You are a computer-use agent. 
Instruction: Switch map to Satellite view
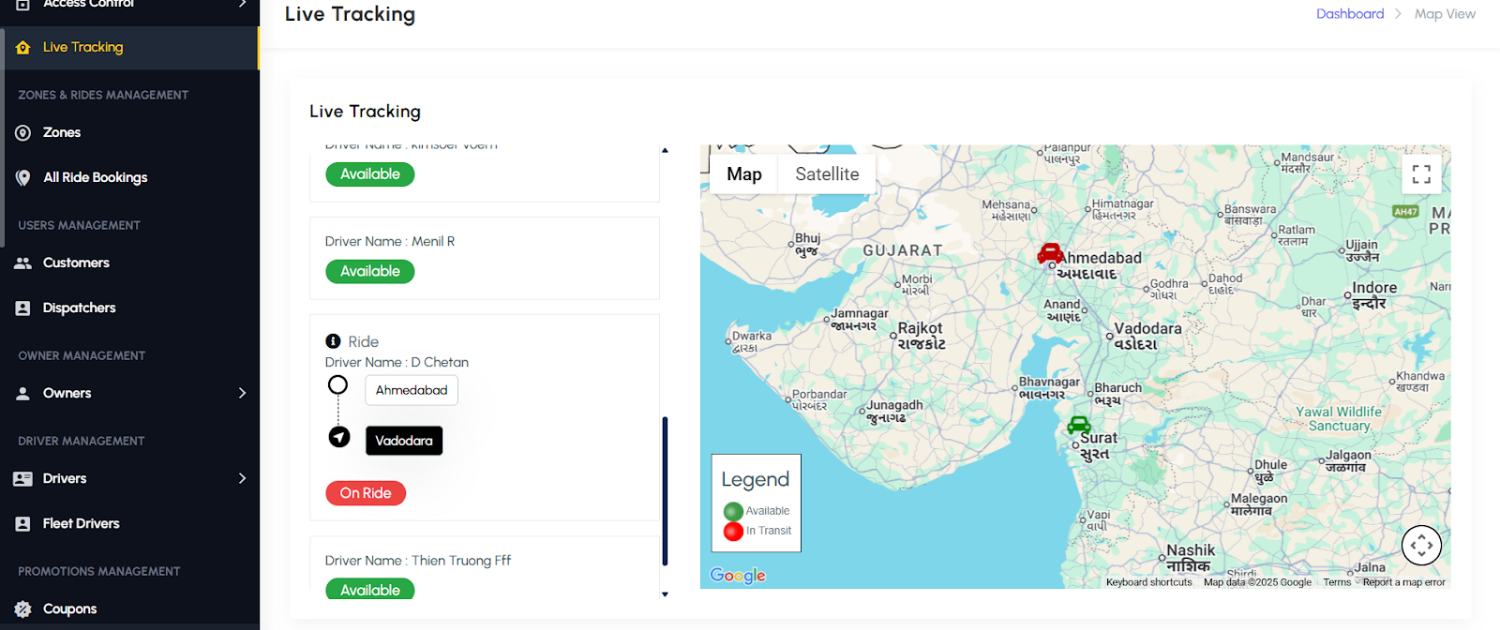827,174
